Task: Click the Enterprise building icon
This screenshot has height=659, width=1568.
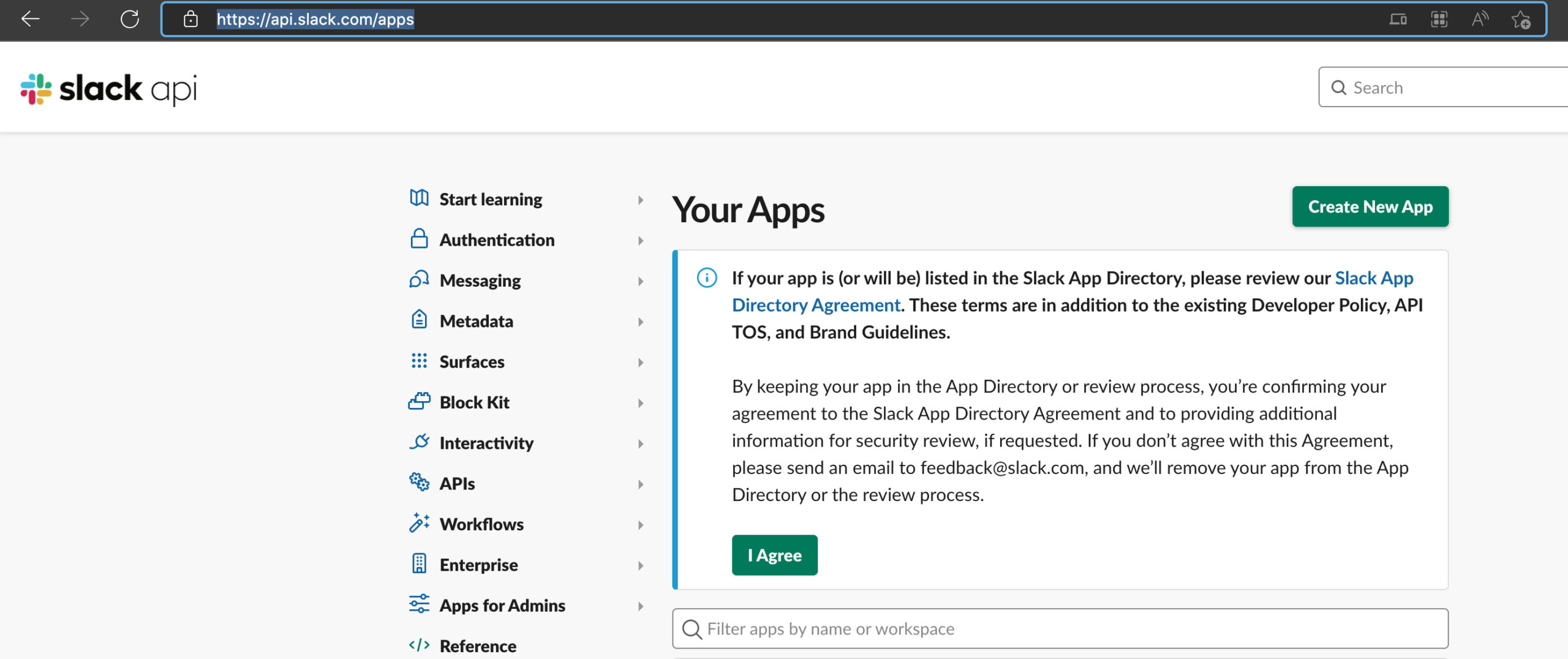Action: point(419,563)
